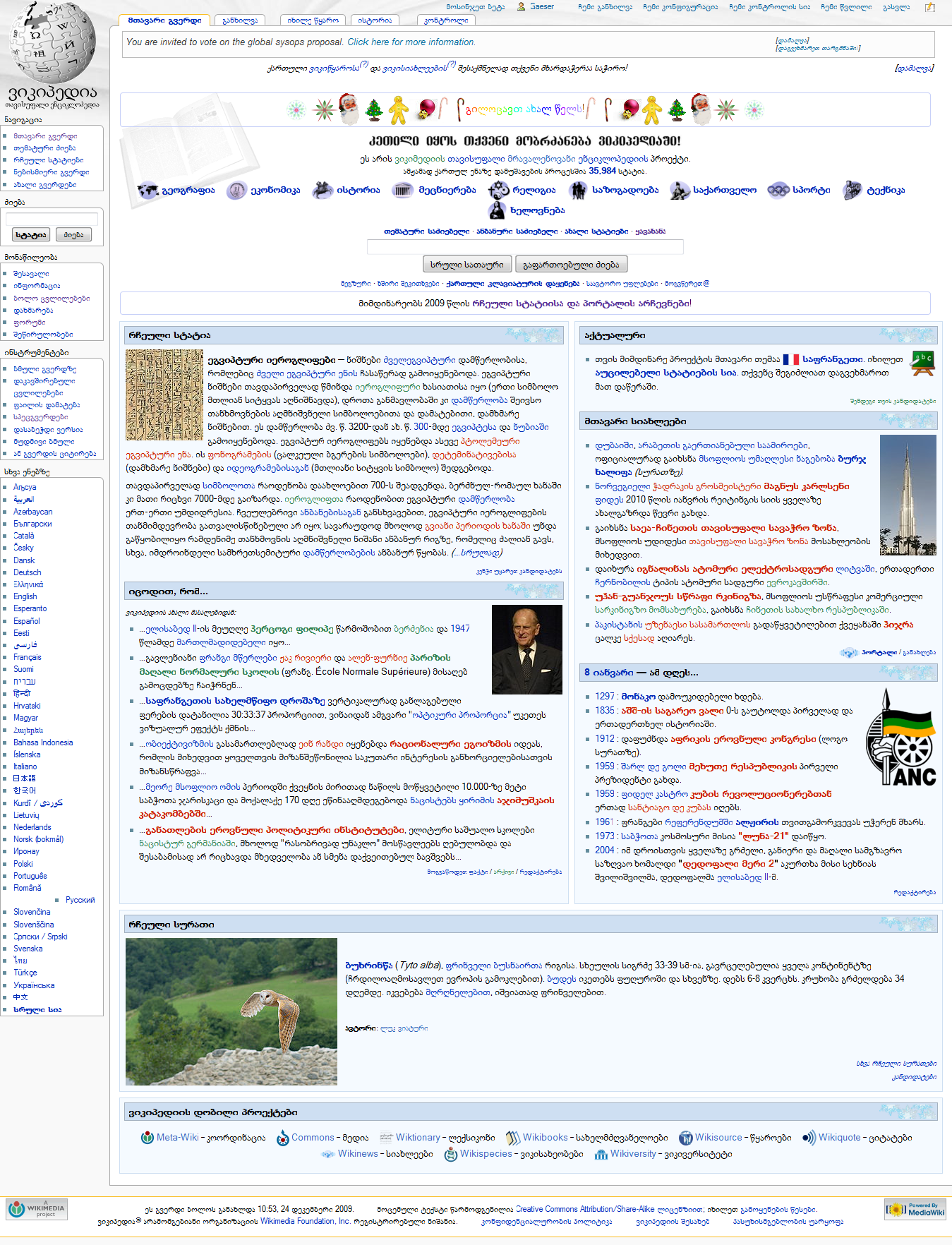The width and height of the screenshot is (952, 1245).
Task: Open the 2004 year link
Action: 605,850
